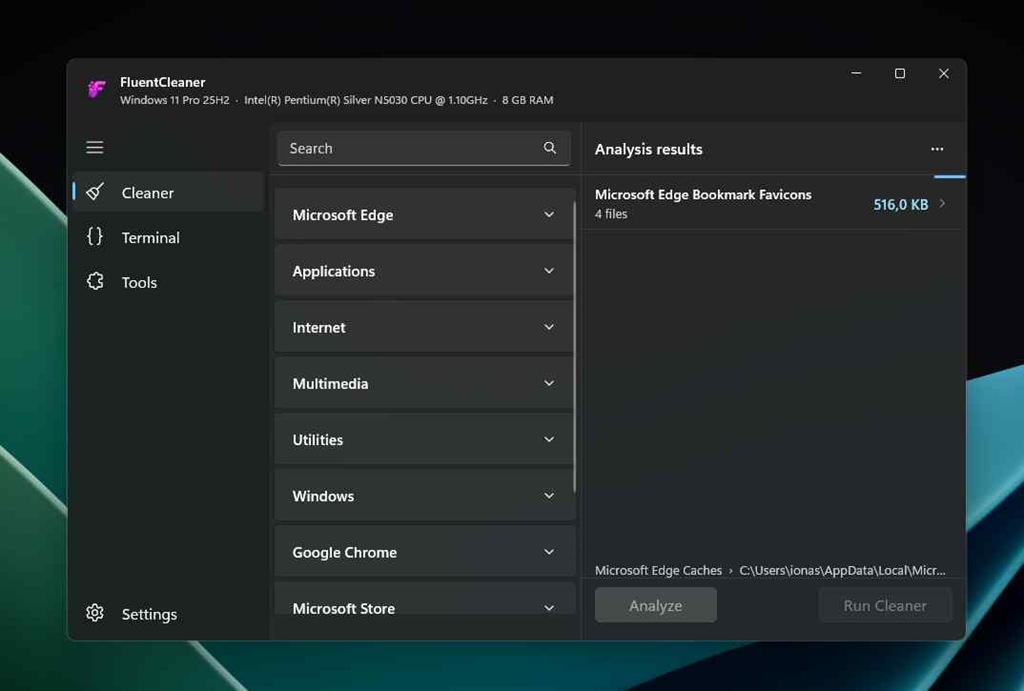The height and width of the screenshot is (691, 1024).
Task: Open Microsoft Edge Bookmark Favicons details arrow
Action: [942, 204]
